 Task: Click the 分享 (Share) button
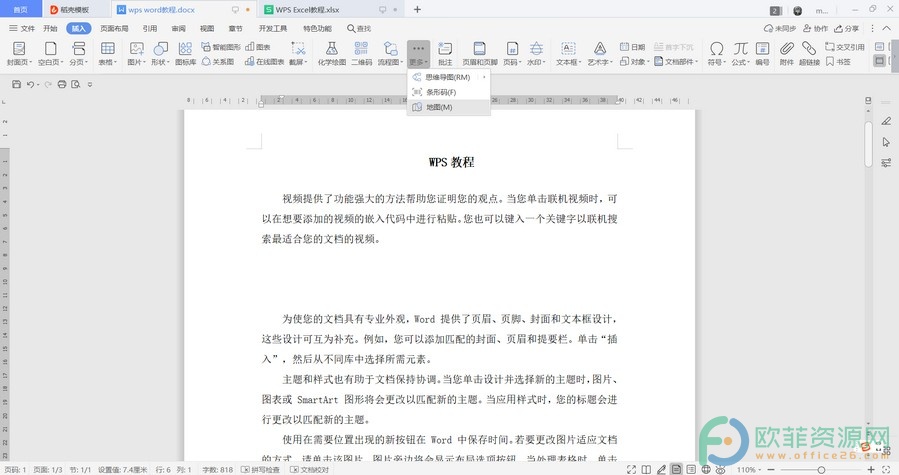click(846, 28)
